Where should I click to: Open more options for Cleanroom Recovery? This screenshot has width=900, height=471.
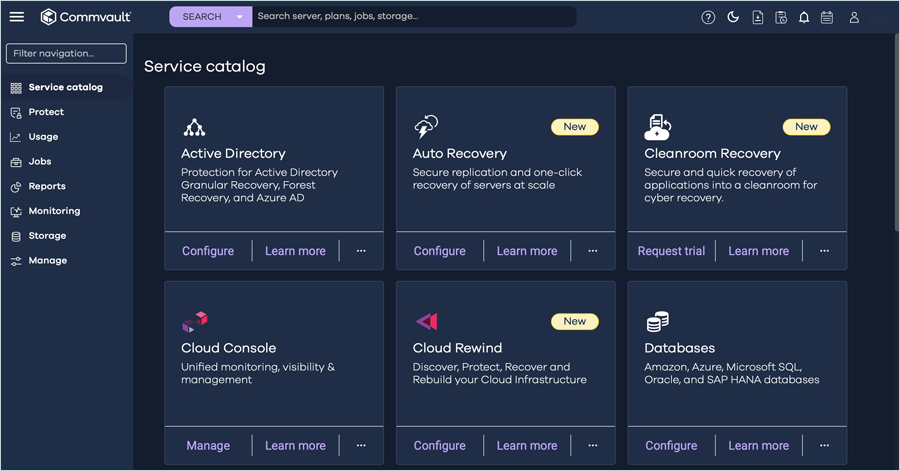click(824, 251)
